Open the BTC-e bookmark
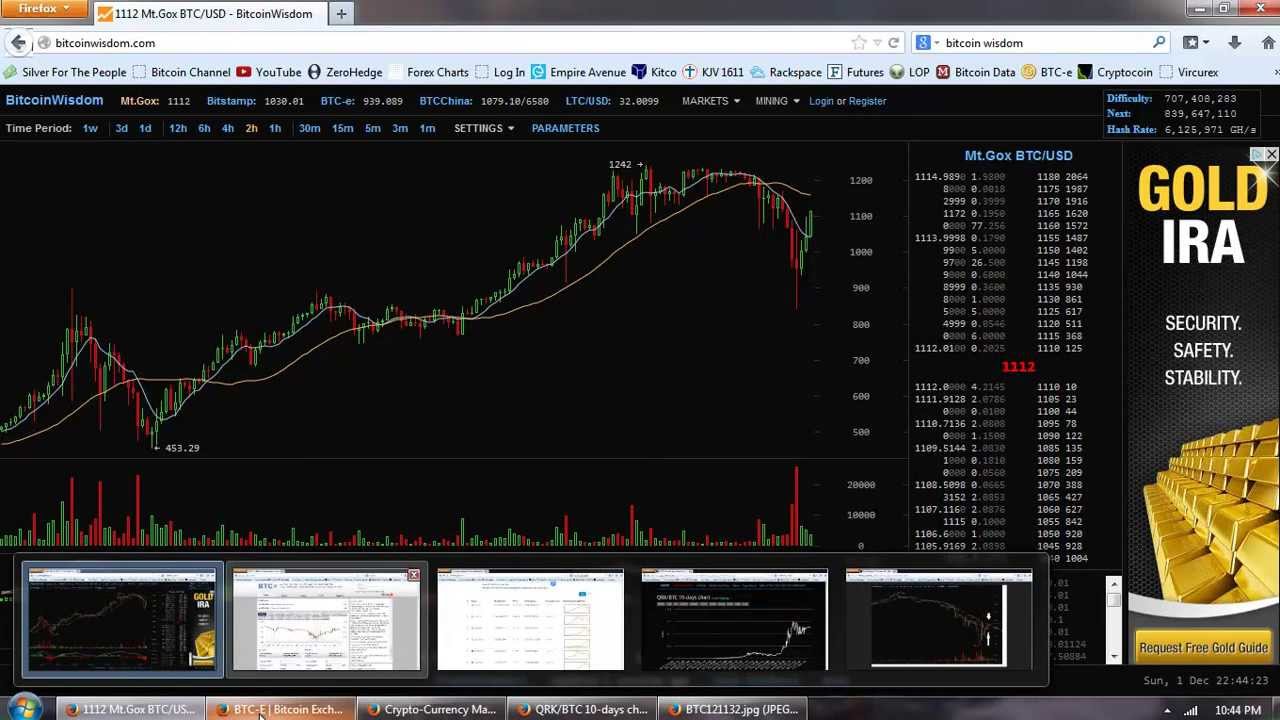 pos(1046,72)
